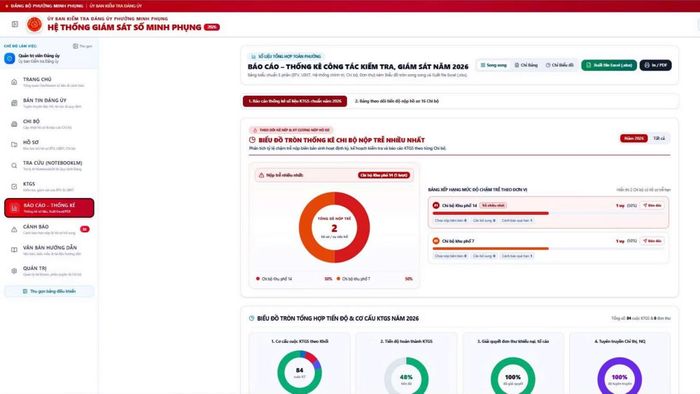Click Ủy Ban Kiểm Tra Đảng Ủy text in red bar
This screenshot has width=700, height=394.
116,6
